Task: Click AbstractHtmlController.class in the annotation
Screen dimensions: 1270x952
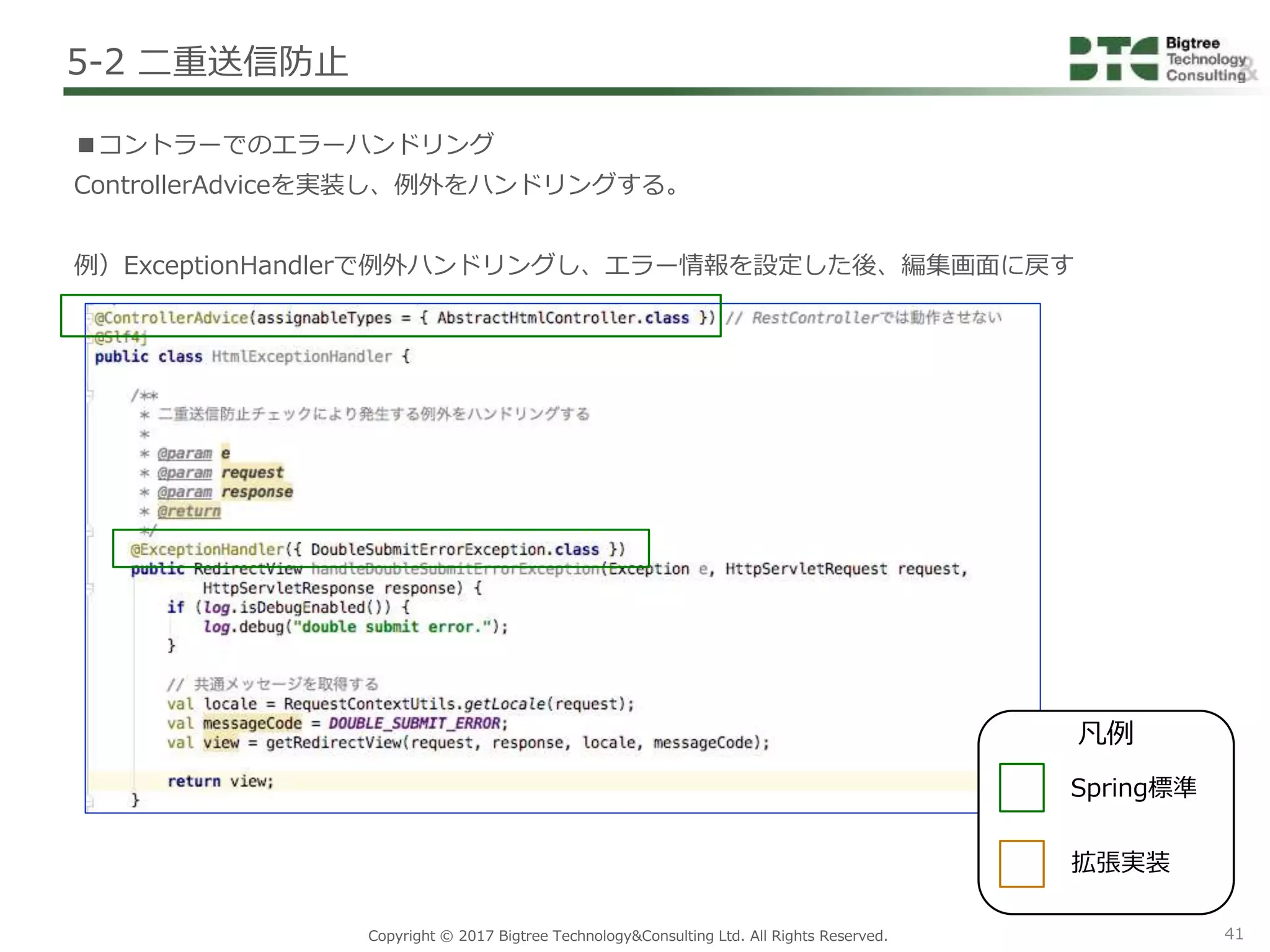Action: point(563,318)
